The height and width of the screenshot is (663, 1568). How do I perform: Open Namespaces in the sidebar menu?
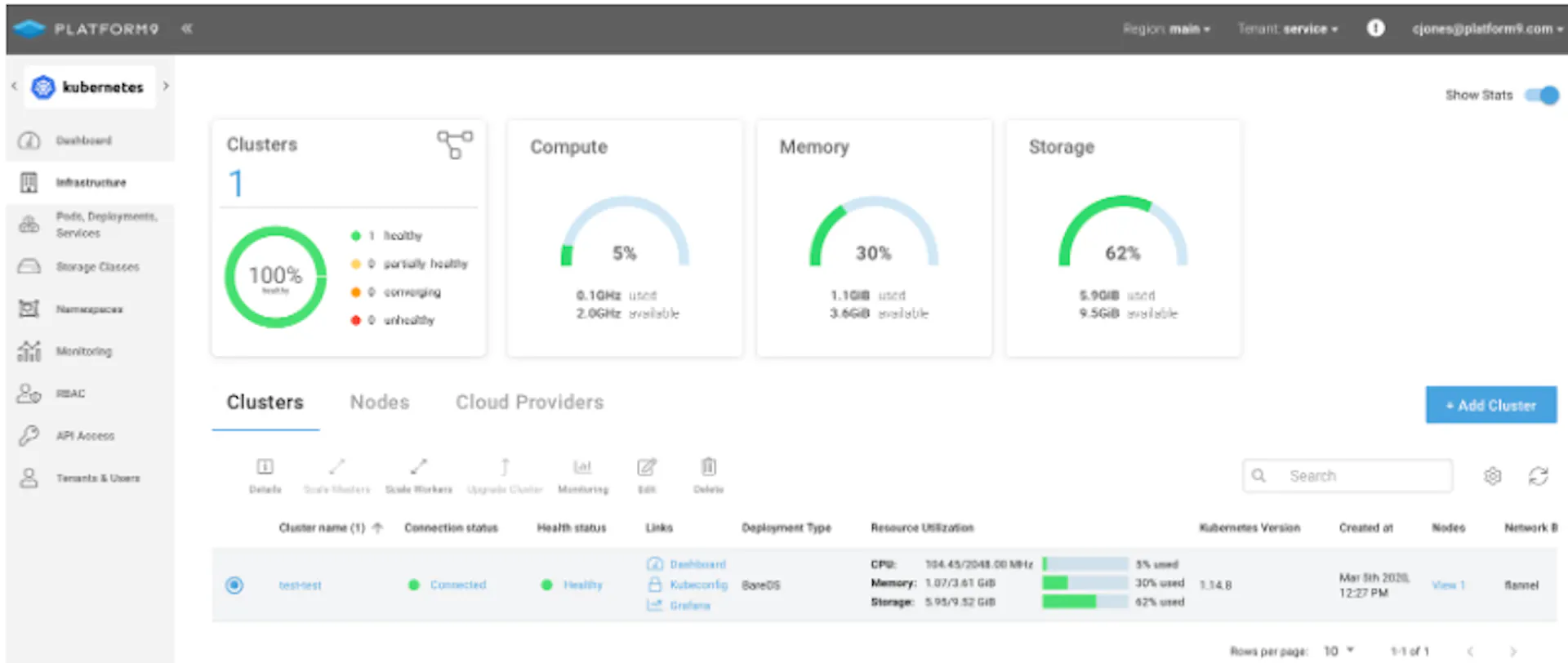[x=89, y=309]
